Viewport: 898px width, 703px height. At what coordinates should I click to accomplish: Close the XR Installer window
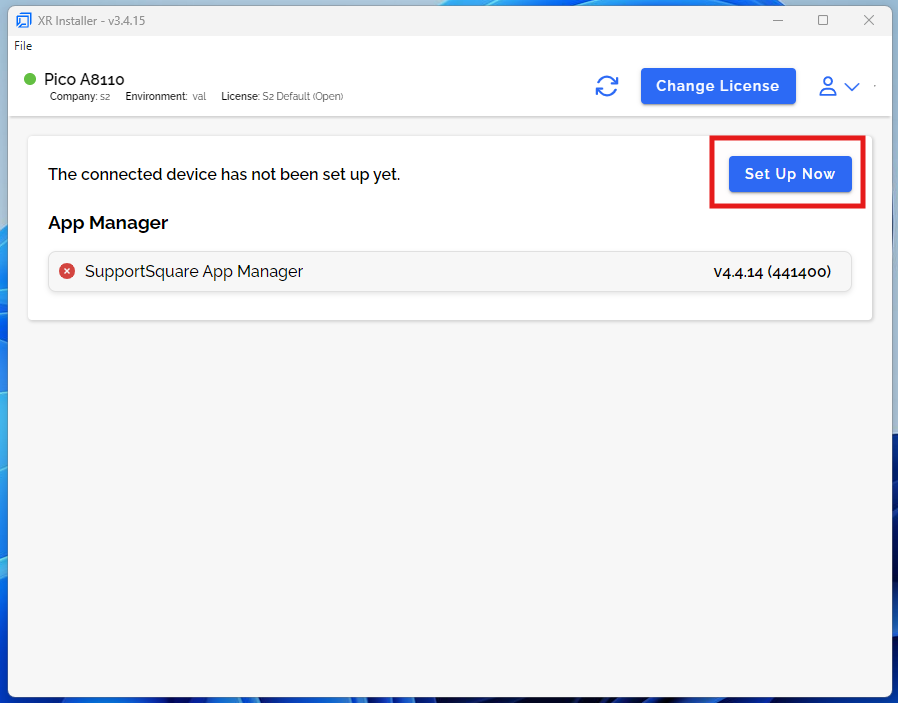tap(869, 21)
